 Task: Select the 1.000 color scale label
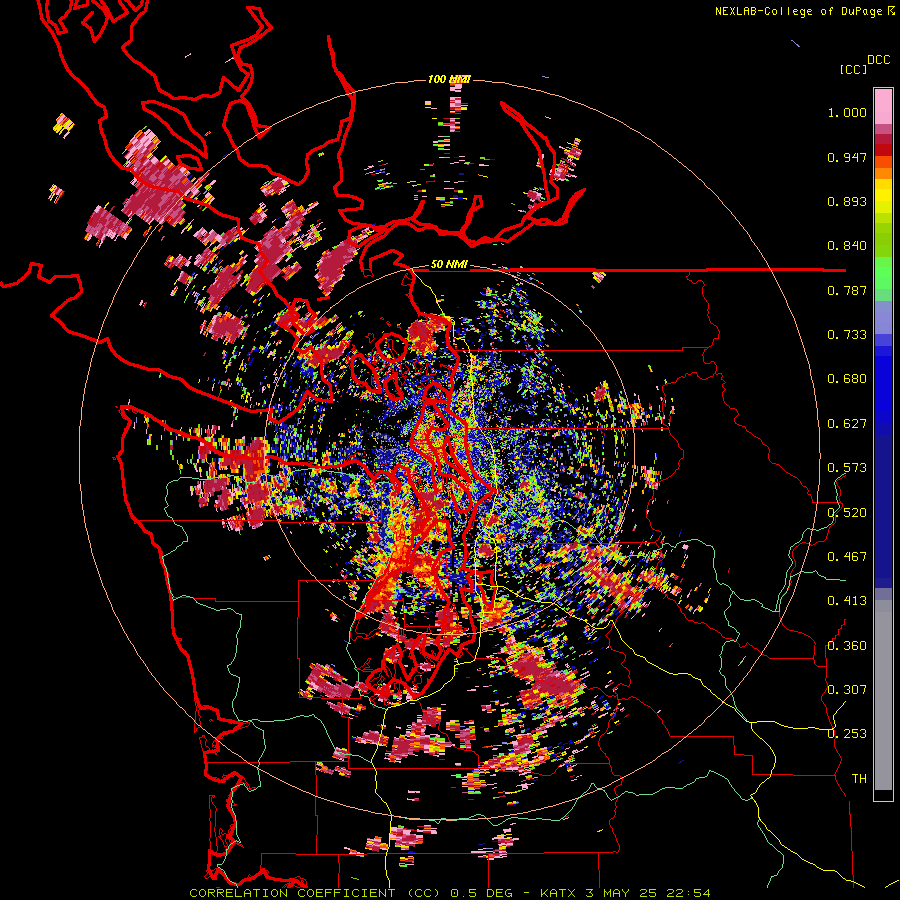(x=847, y=112)
